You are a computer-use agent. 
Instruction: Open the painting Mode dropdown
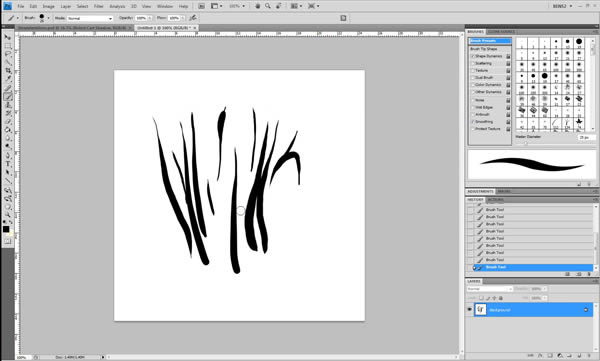[x=90, y=18]
